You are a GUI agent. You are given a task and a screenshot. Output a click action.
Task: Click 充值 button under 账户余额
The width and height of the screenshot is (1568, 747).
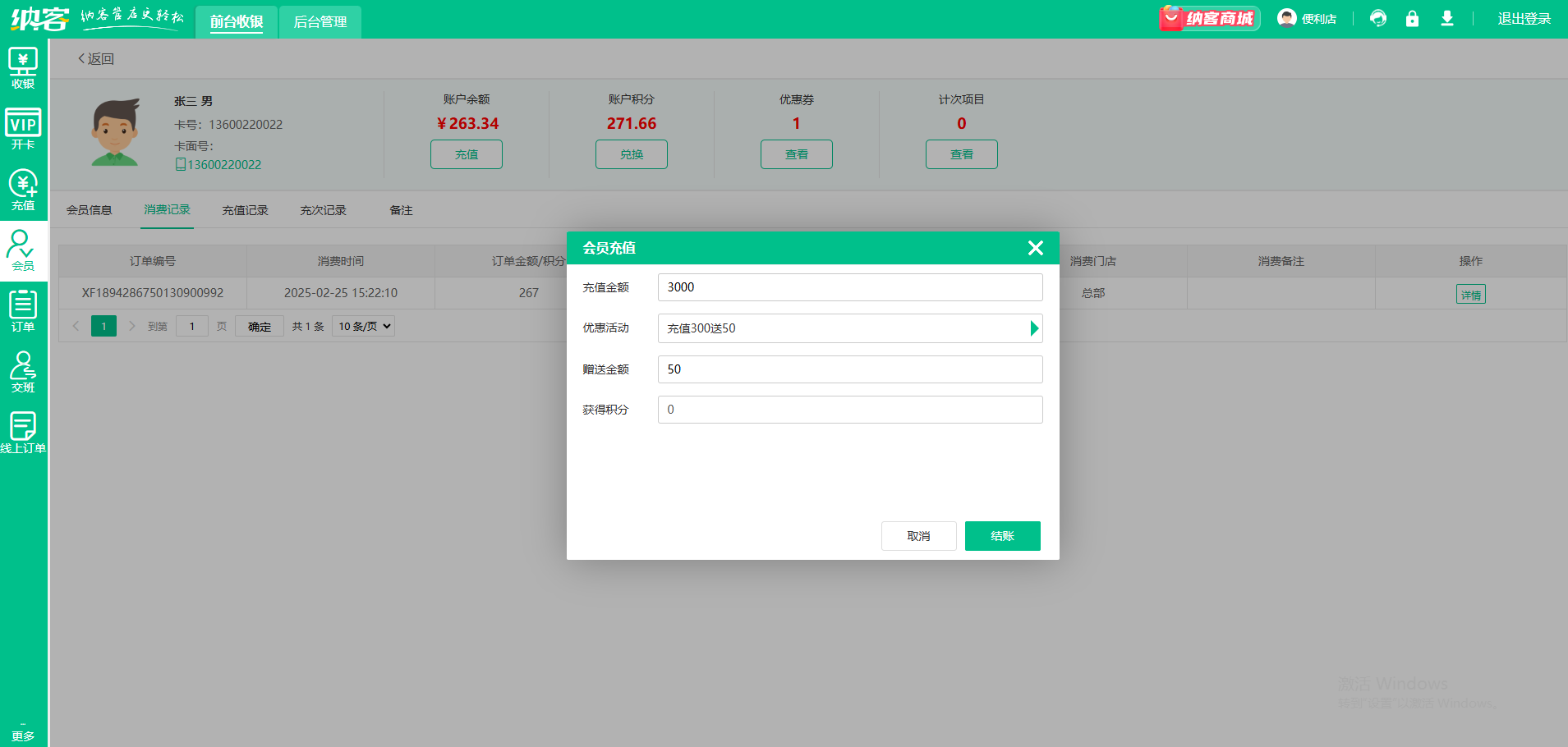coord(467,154)
